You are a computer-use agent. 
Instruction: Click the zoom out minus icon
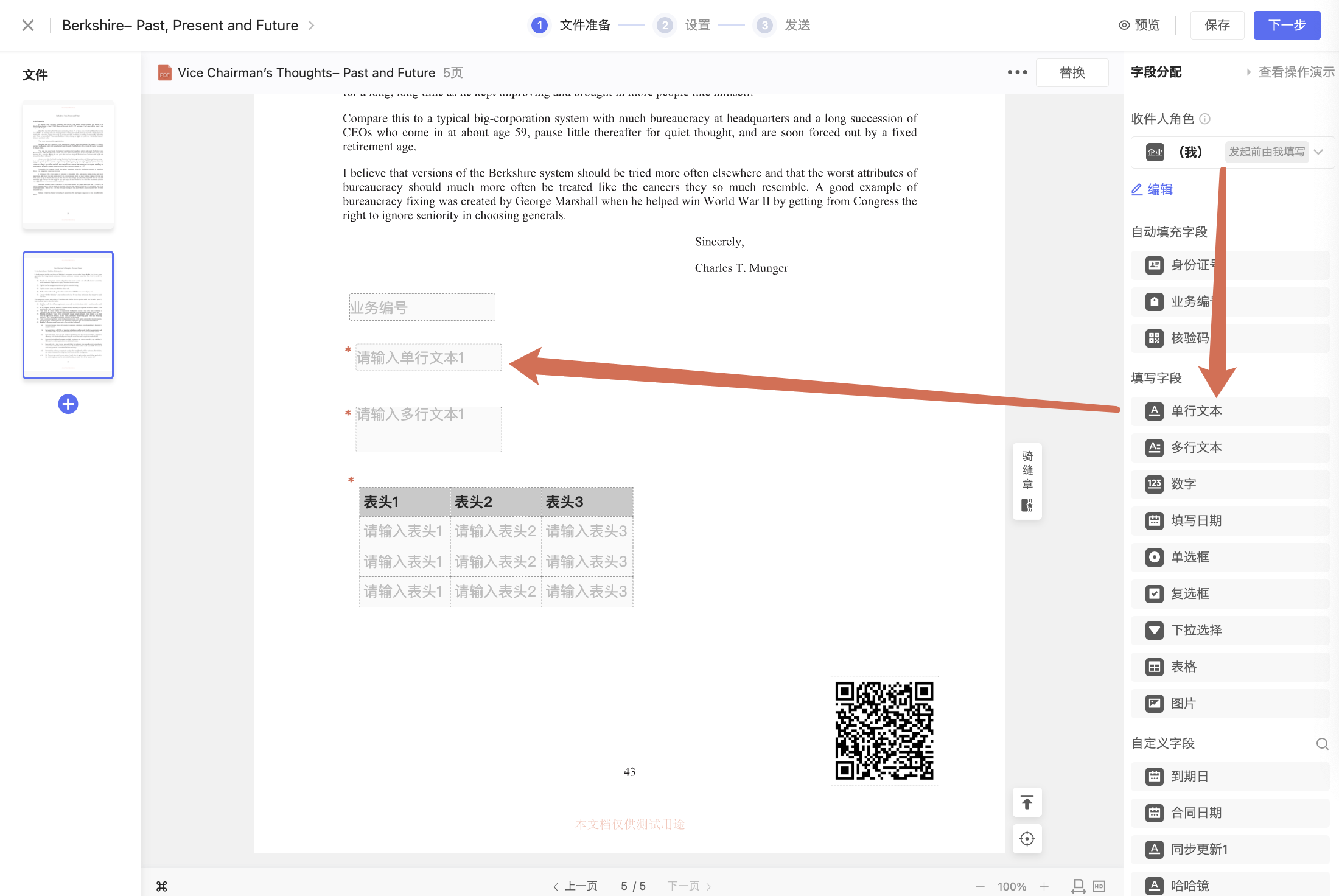980,886
